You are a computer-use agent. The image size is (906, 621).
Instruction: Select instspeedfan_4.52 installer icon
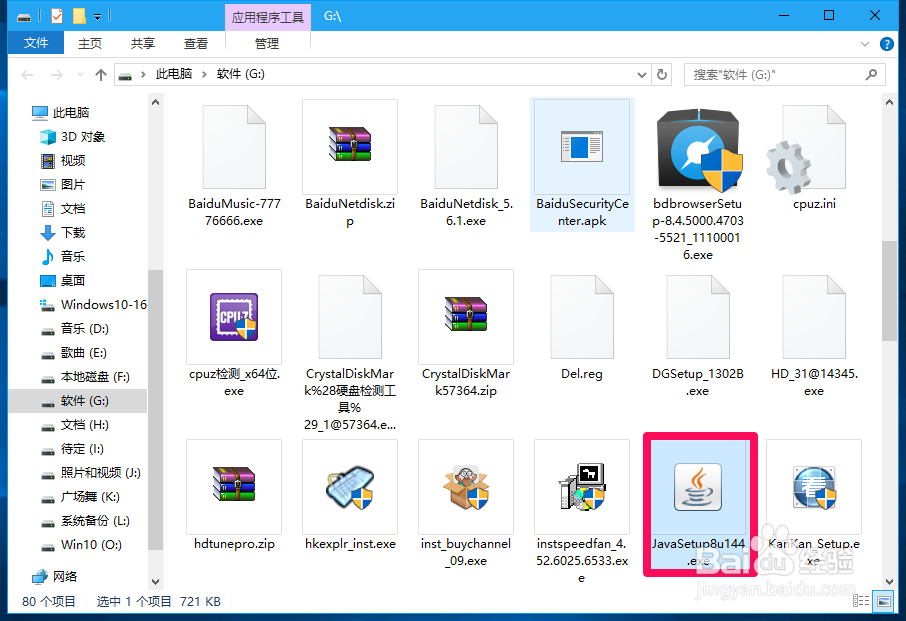click(582, 486)
